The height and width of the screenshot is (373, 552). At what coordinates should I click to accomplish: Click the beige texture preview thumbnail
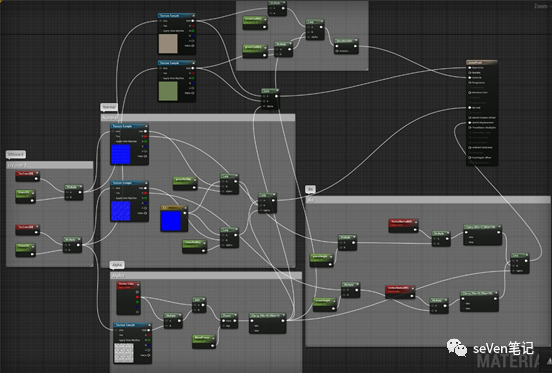coord(168,44)
